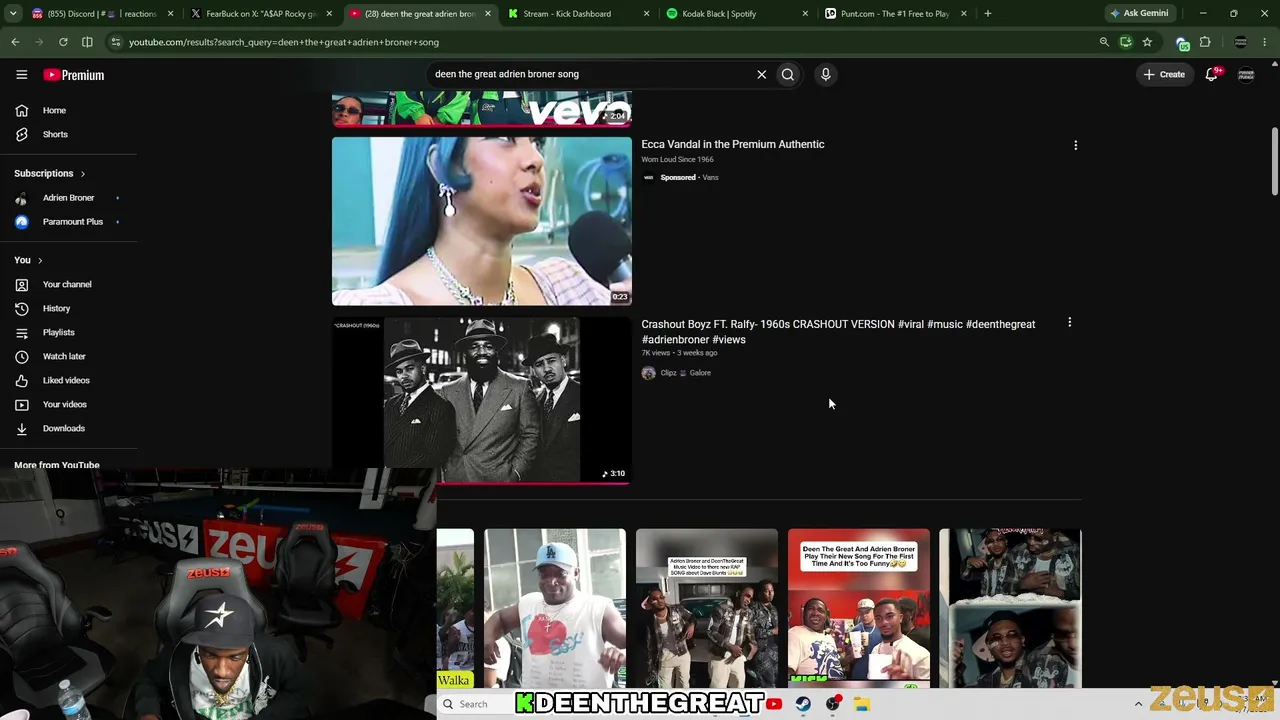Open Steam from the taskbar

click(803, 704)
